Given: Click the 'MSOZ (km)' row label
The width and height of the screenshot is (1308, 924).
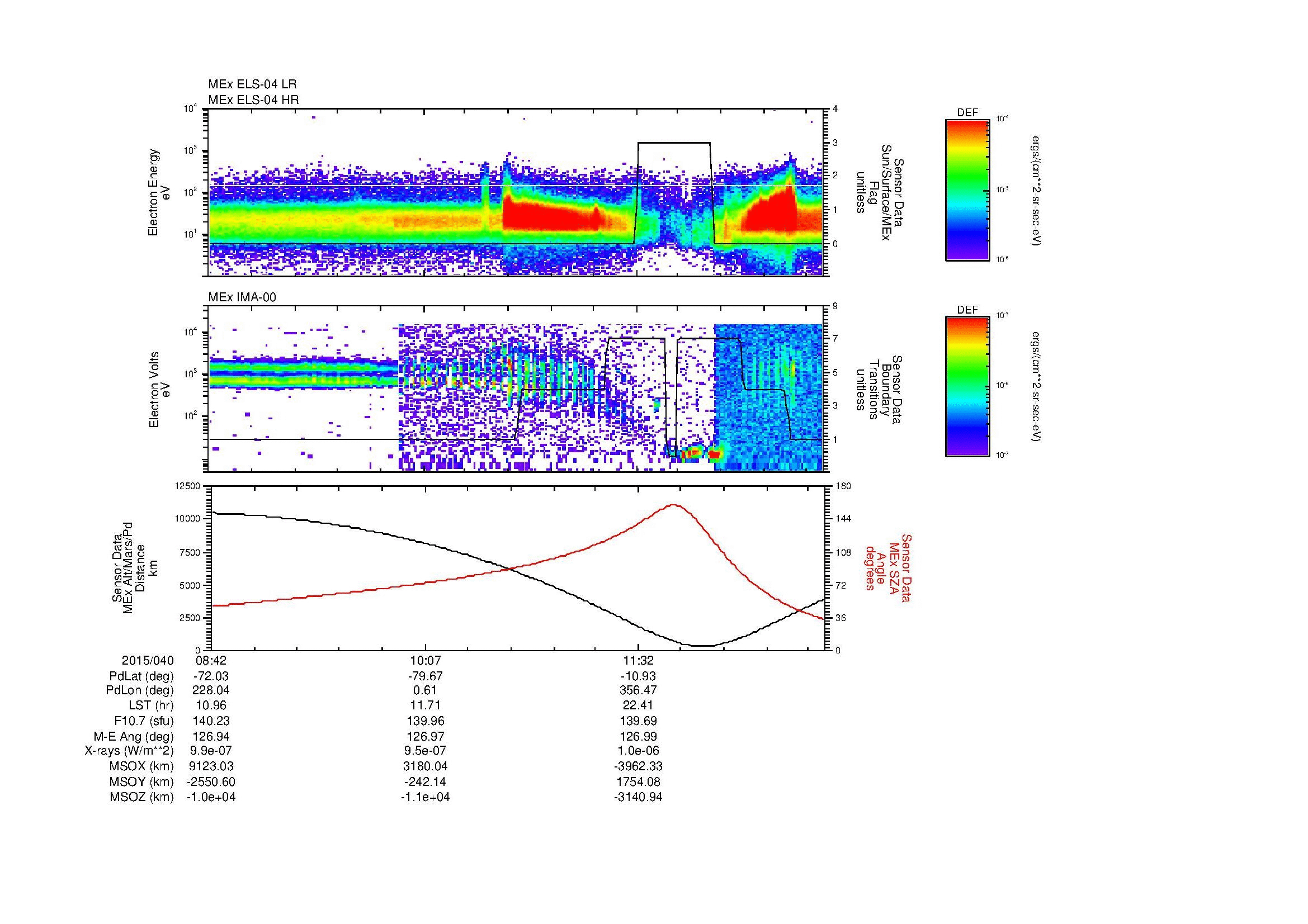Looking at the screenshot, I should (141, 797).
